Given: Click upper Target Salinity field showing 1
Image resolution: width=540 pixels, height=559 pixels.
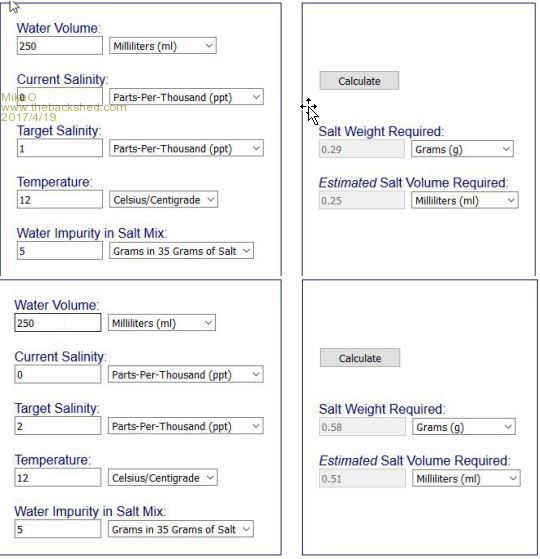Looking at the screenshot, I should [x=60, y=148].
